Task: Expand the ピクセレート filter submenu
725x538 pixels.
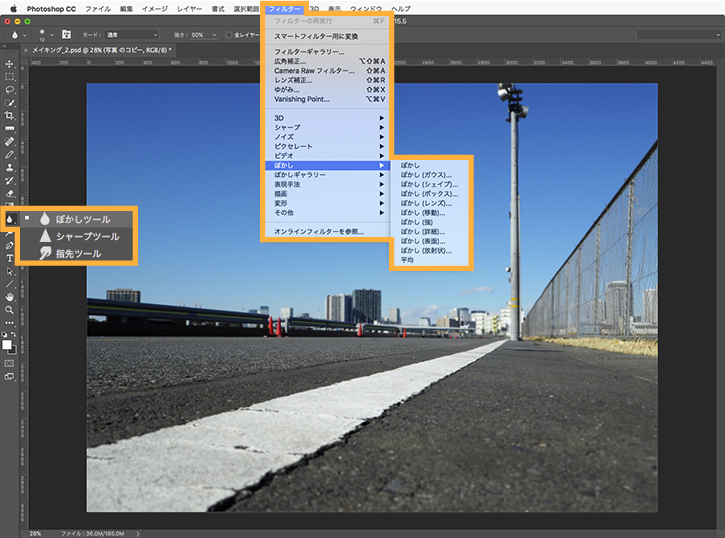Action: 329,146
